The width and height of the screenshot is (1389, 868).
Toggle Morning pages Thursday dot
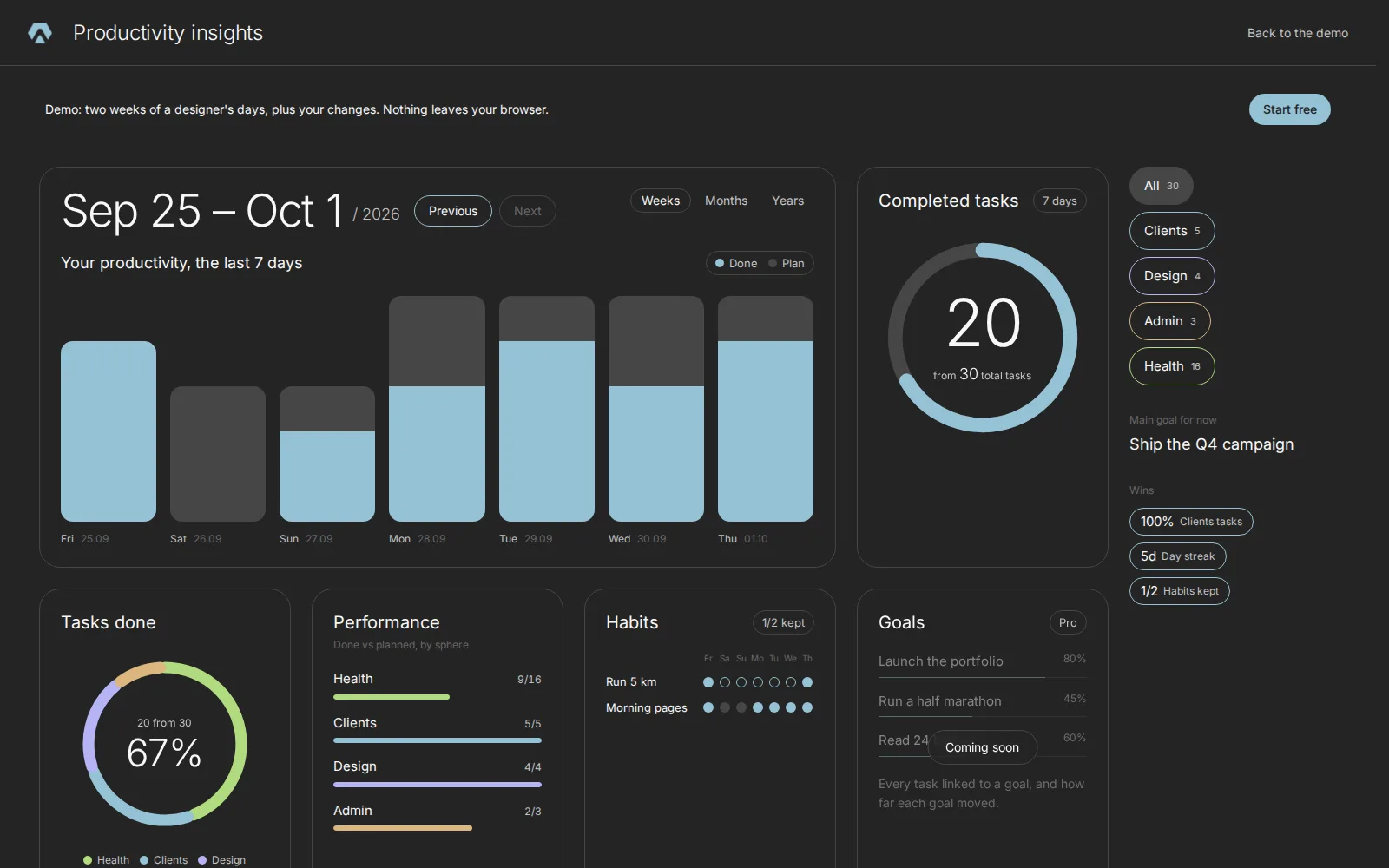pyautogui.click(x=807, y=707)
